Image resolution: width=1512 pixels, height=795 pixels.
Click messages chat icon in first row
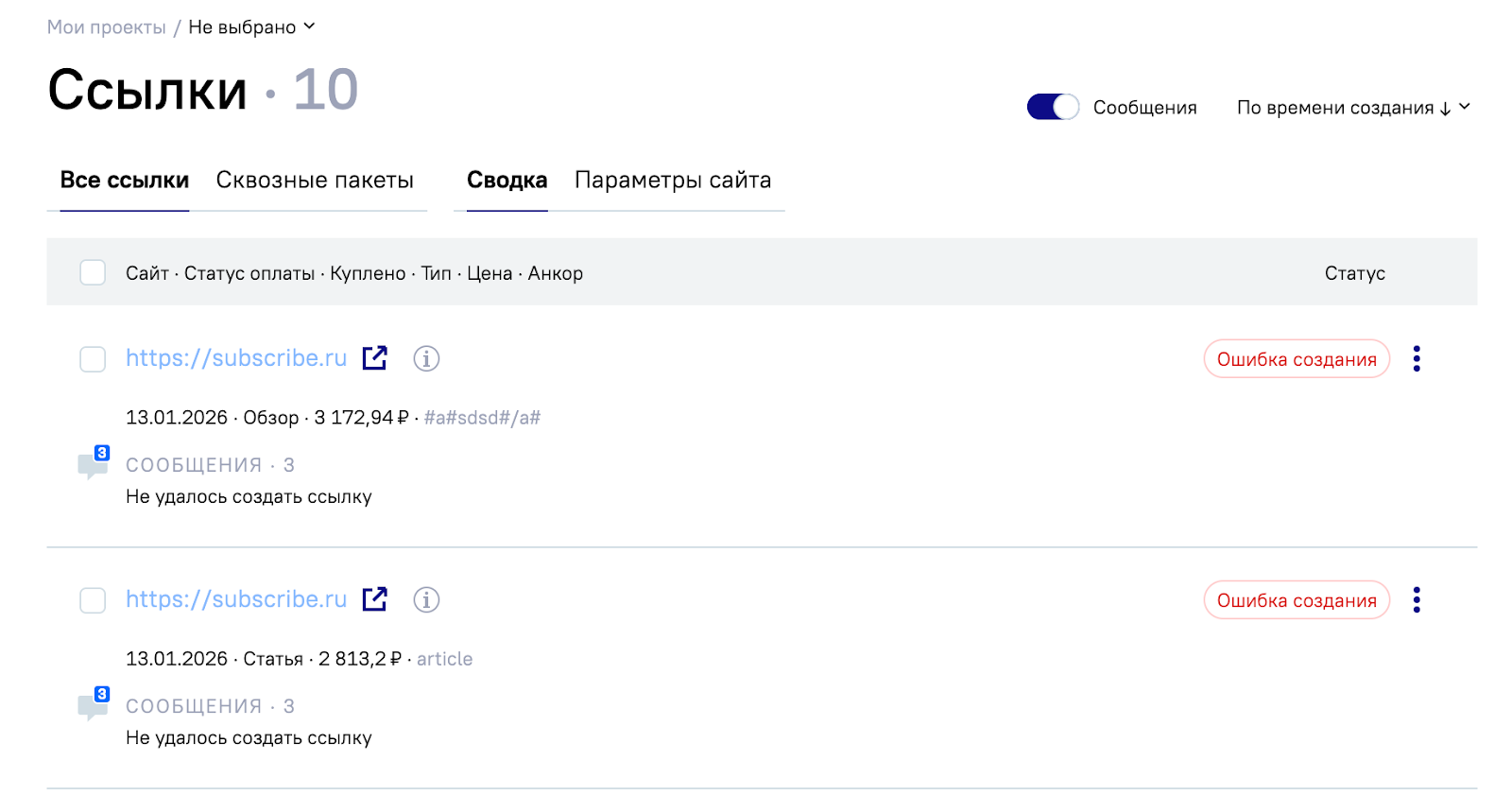tap(93, 464)
